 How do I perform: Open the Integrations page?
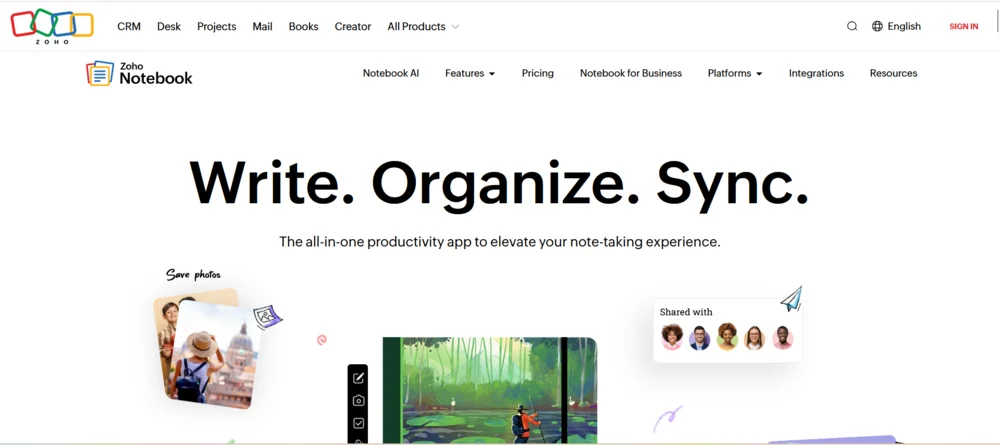click(816, 73)
